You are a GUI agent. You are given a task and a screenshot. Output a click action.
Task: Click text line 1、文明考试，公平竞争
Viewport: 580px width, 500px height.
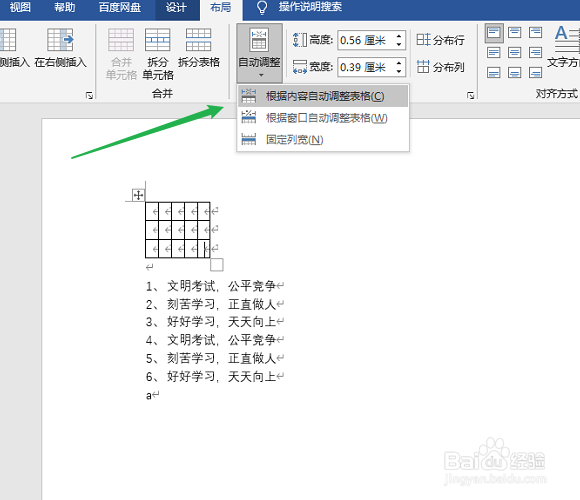coord(210,286)
